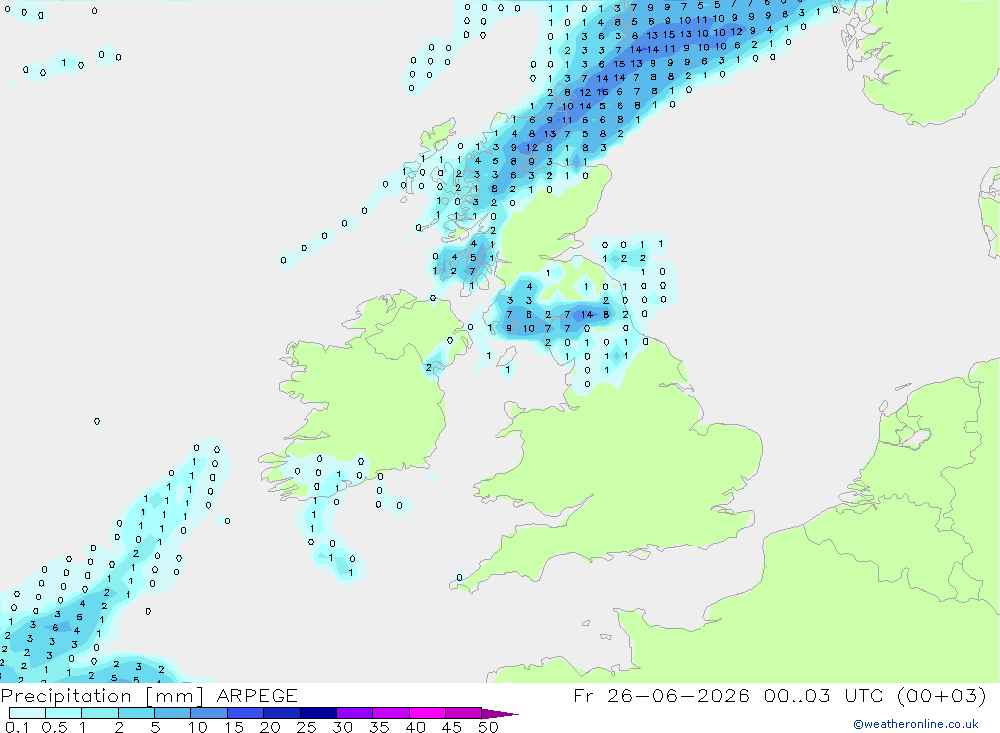
Task: Click the '40' legend scale label
Action: pos(415,727)
